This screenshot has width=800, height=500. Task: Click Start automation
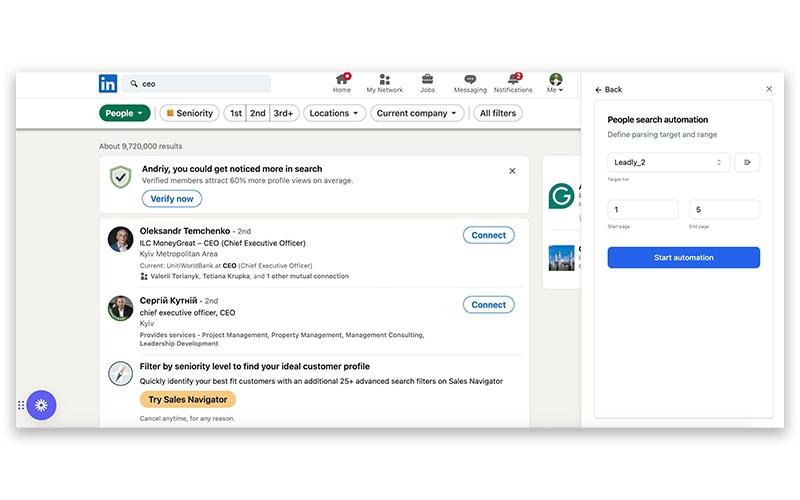pyautogui.click(x=684, y=258)
